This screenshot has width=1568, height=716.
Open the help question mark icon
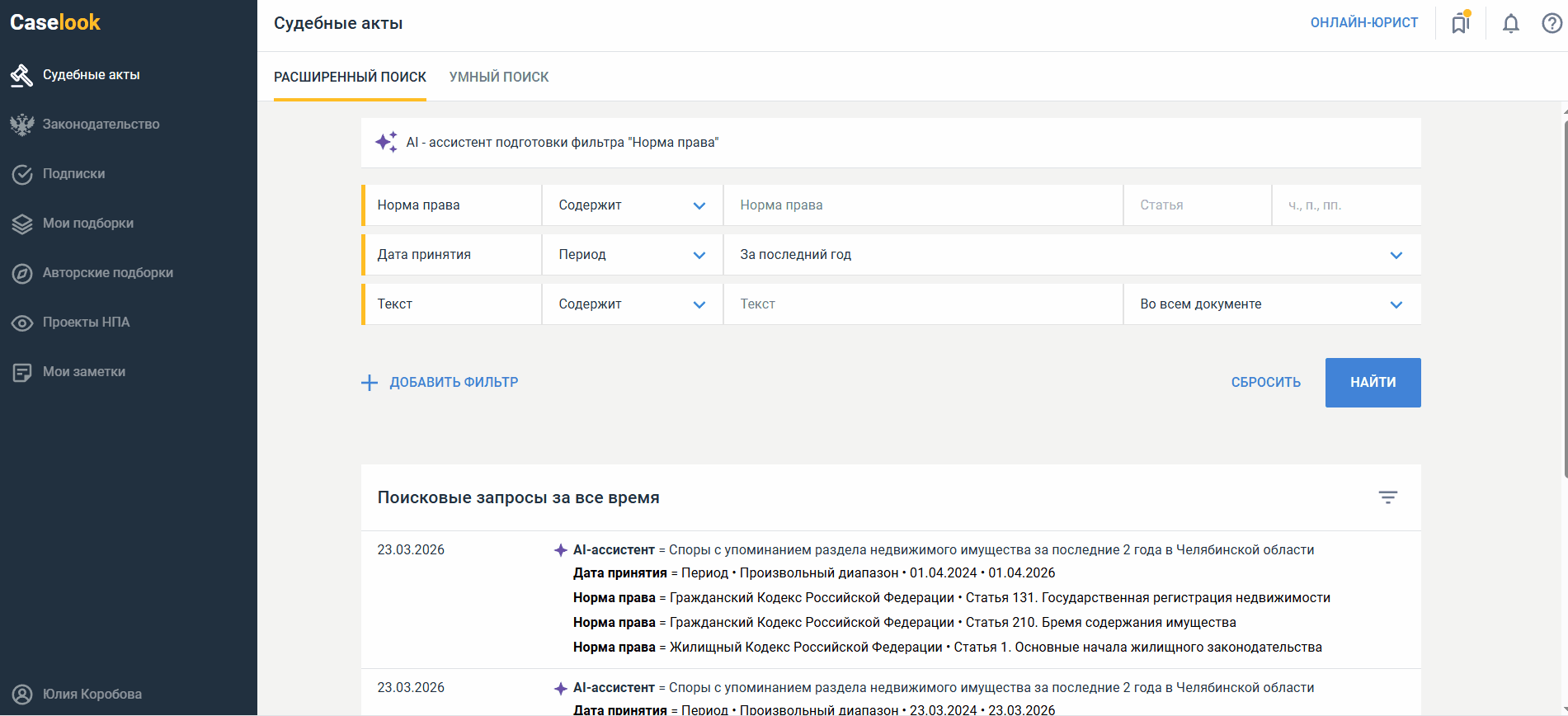pos(1552,23)
